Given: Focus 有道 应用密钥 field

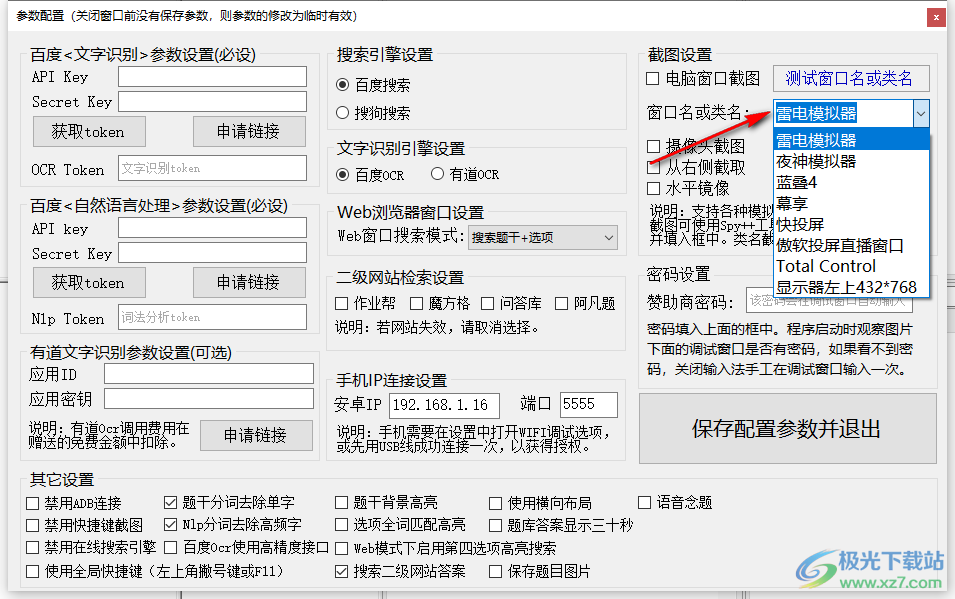Looking at the screenshot, I should coord(209,399).
